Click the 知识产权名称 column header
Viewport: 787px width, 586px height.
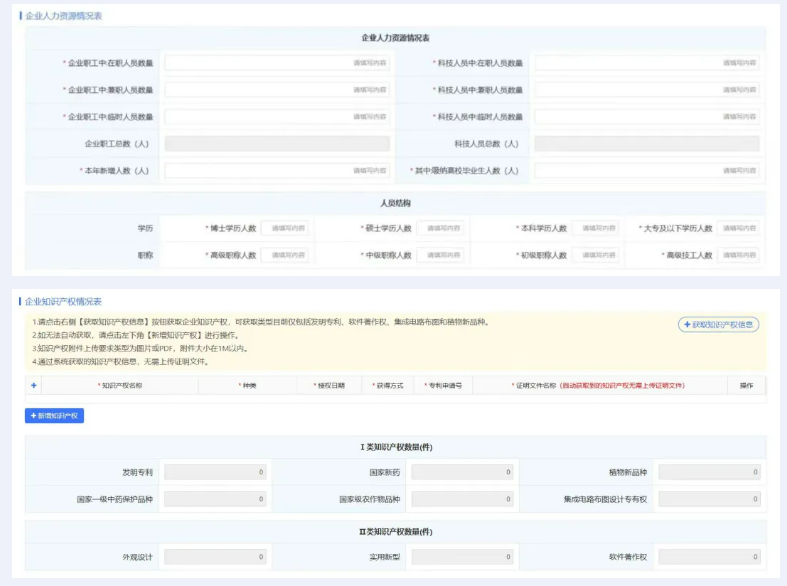click(x=119, y=385)
